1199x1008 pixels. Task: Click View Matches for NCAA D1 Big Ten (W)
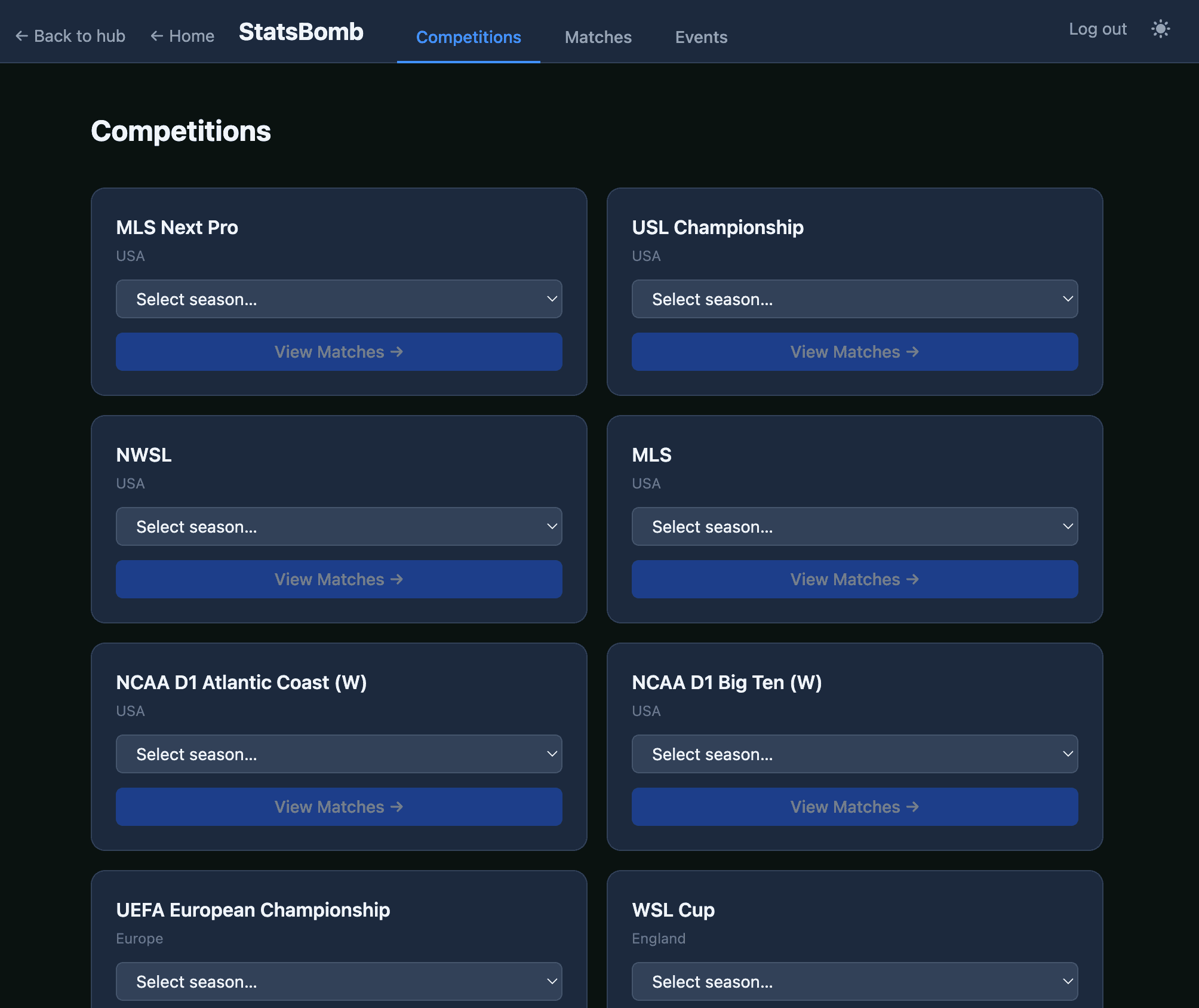pos(855,807)
